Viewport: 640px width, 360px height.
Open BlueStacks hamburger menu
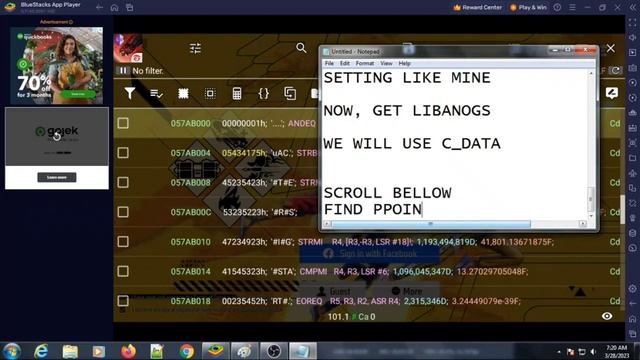pos(572,7)
